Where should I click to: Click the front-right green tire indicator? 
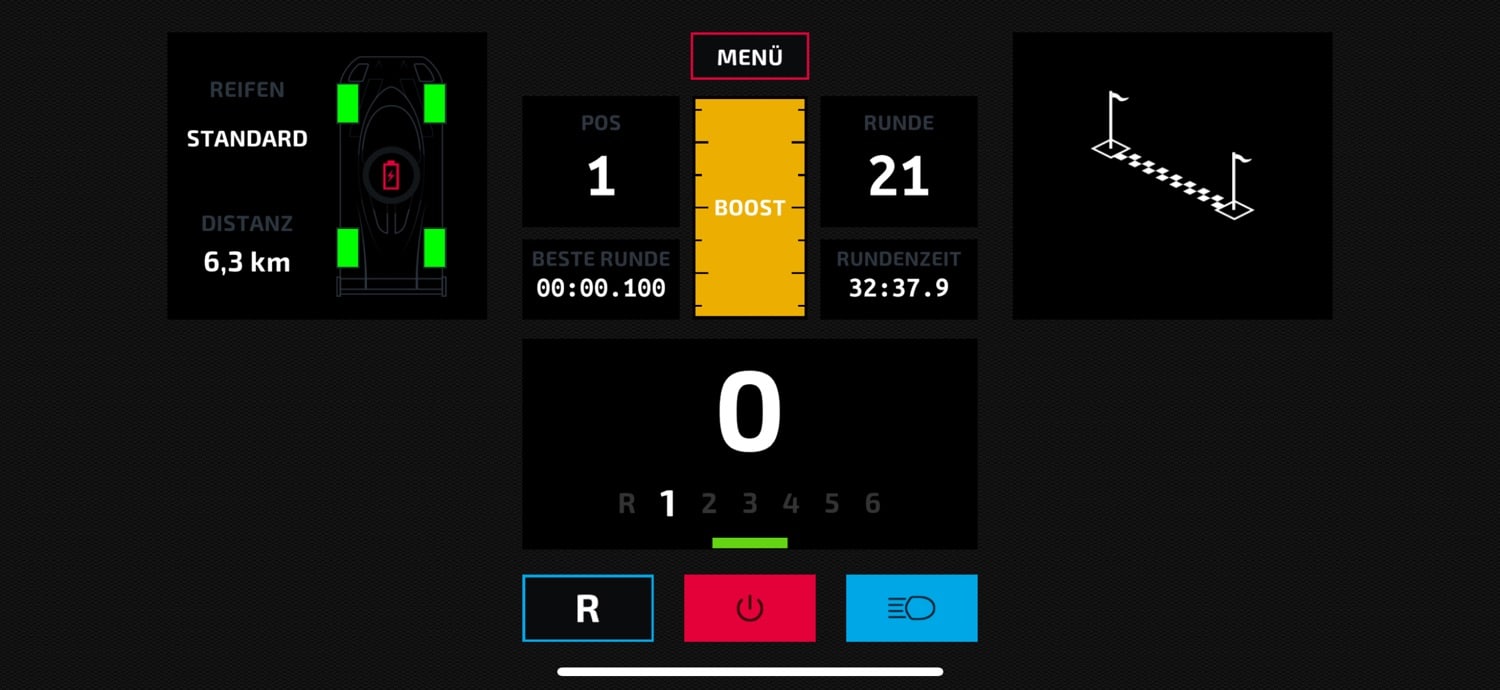coord(434,103)
